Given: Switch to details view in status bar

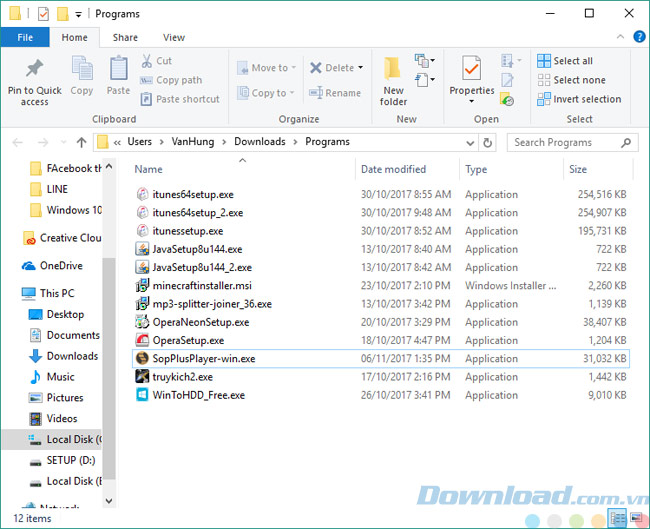Looking at the screenshot, I should [619, 518].
